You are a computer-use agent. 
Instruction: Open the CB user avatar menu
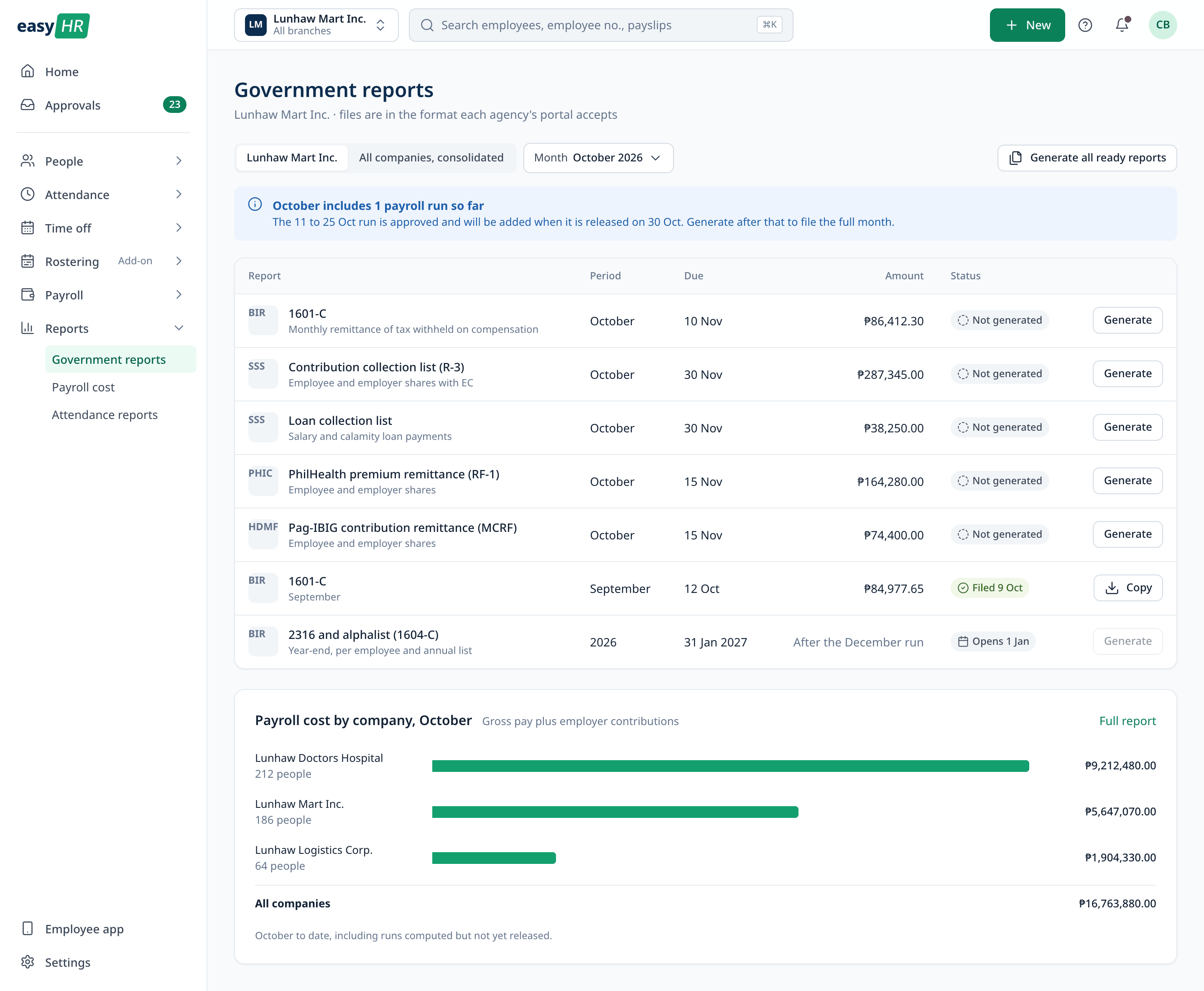pos(1162,25)
